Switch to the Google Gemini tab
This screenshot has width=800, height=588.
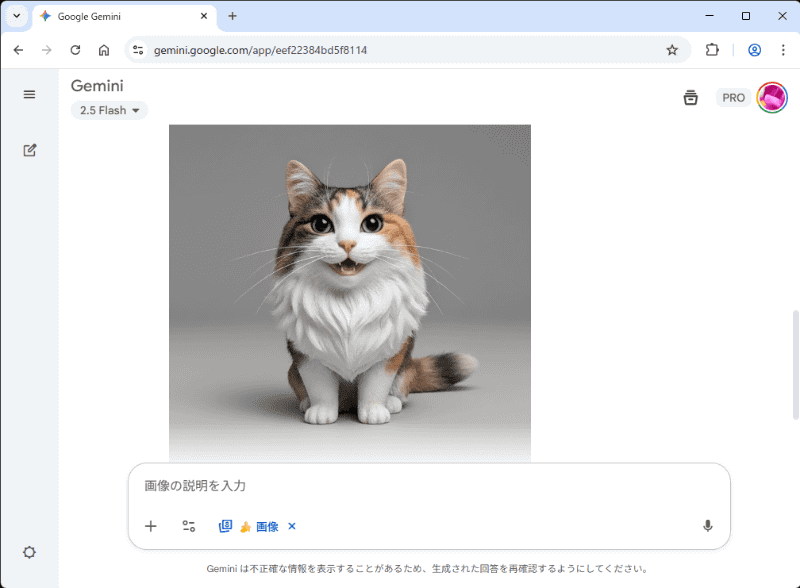click(x=120, y=16)
